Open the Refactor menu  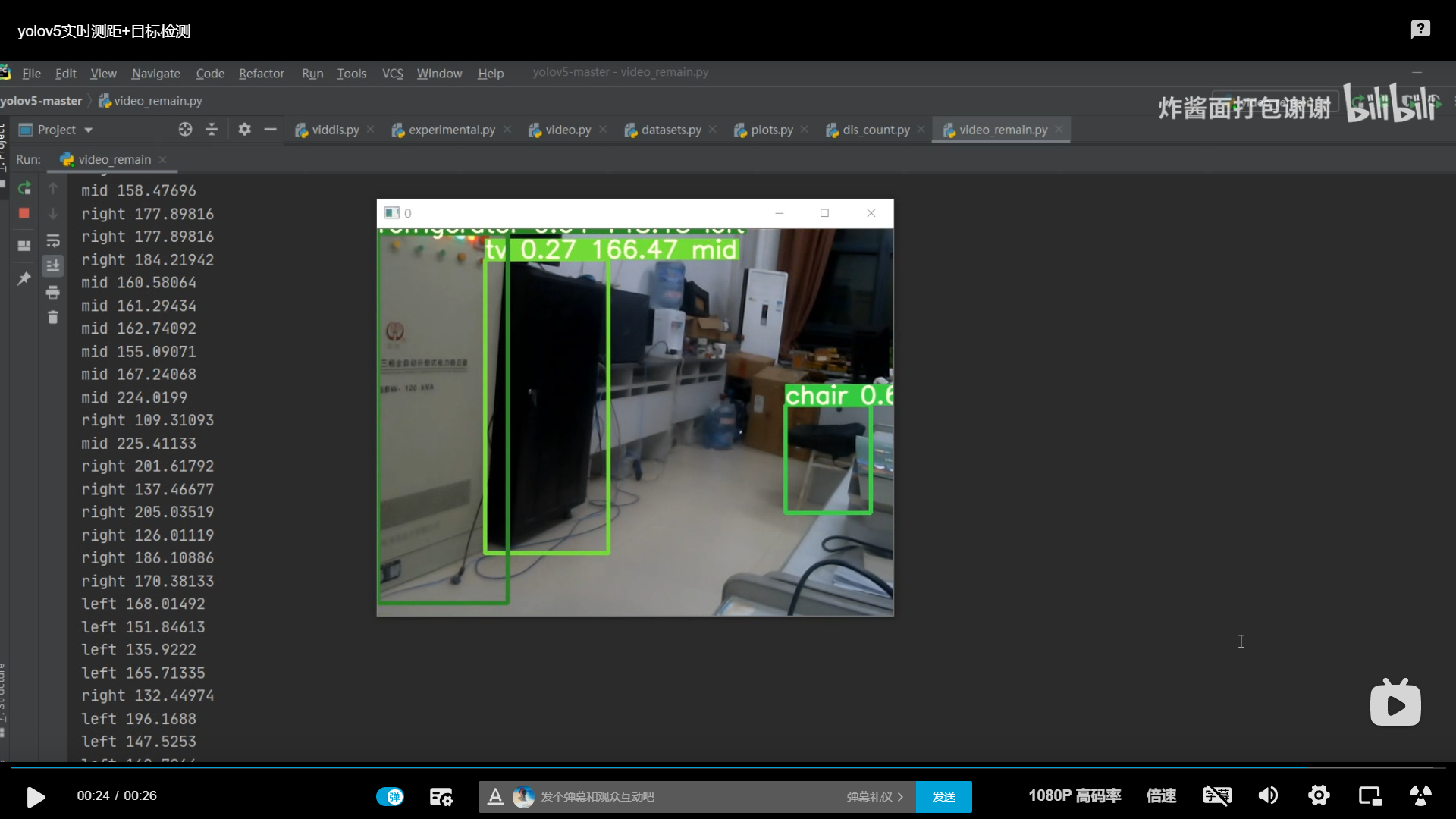point(261,74)
